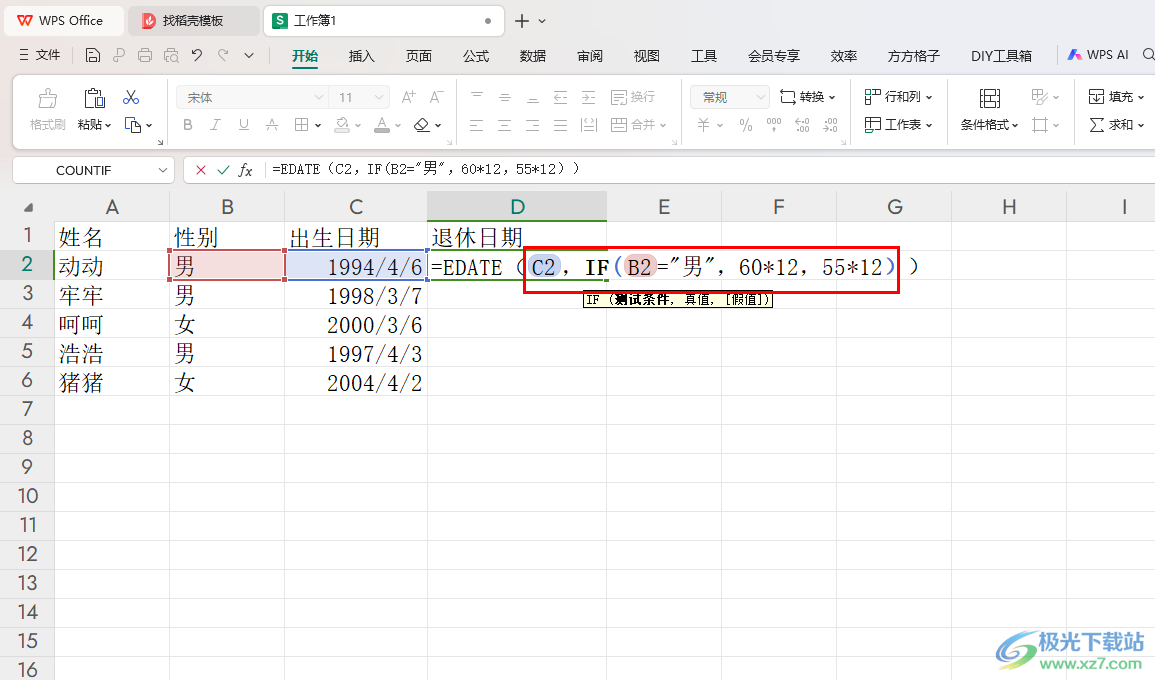The height and width of the screenshot is (680, 1155).
Task: Confirm formula with the green checkmark
Action: (223, 170)
